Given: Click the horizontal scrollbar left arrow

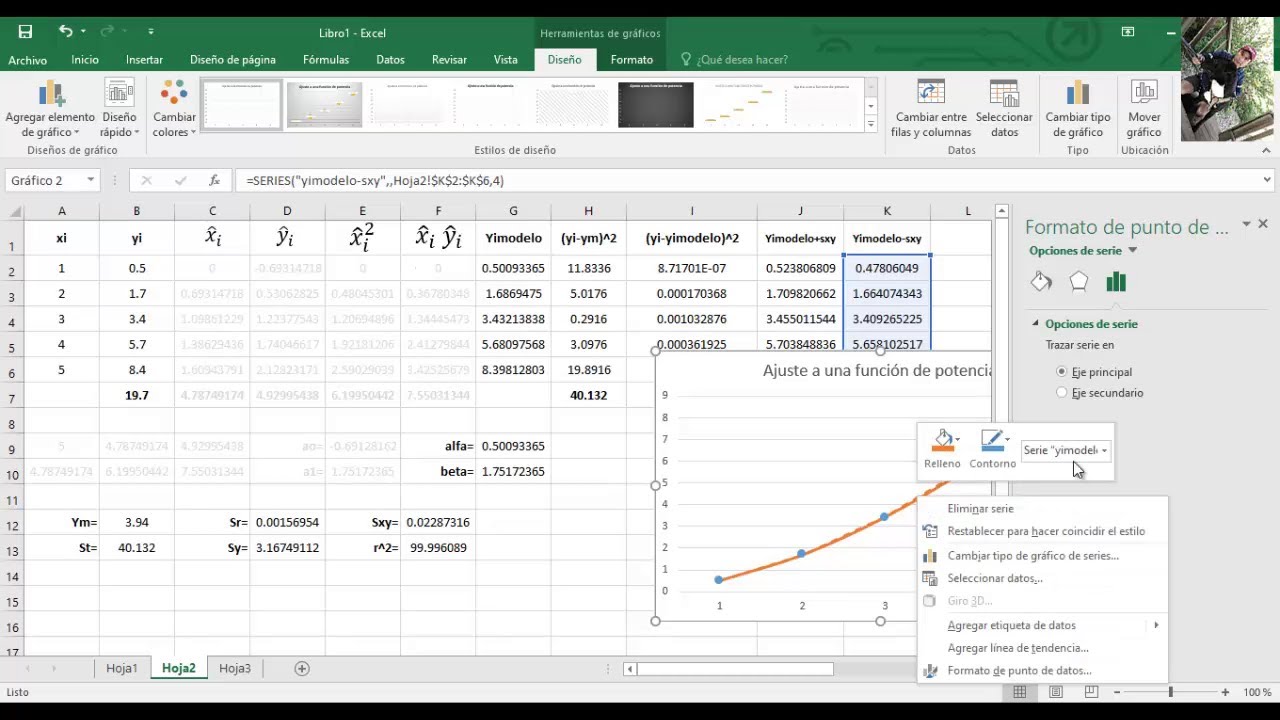Looking at the screenshot, I should (x=630, y=669).
